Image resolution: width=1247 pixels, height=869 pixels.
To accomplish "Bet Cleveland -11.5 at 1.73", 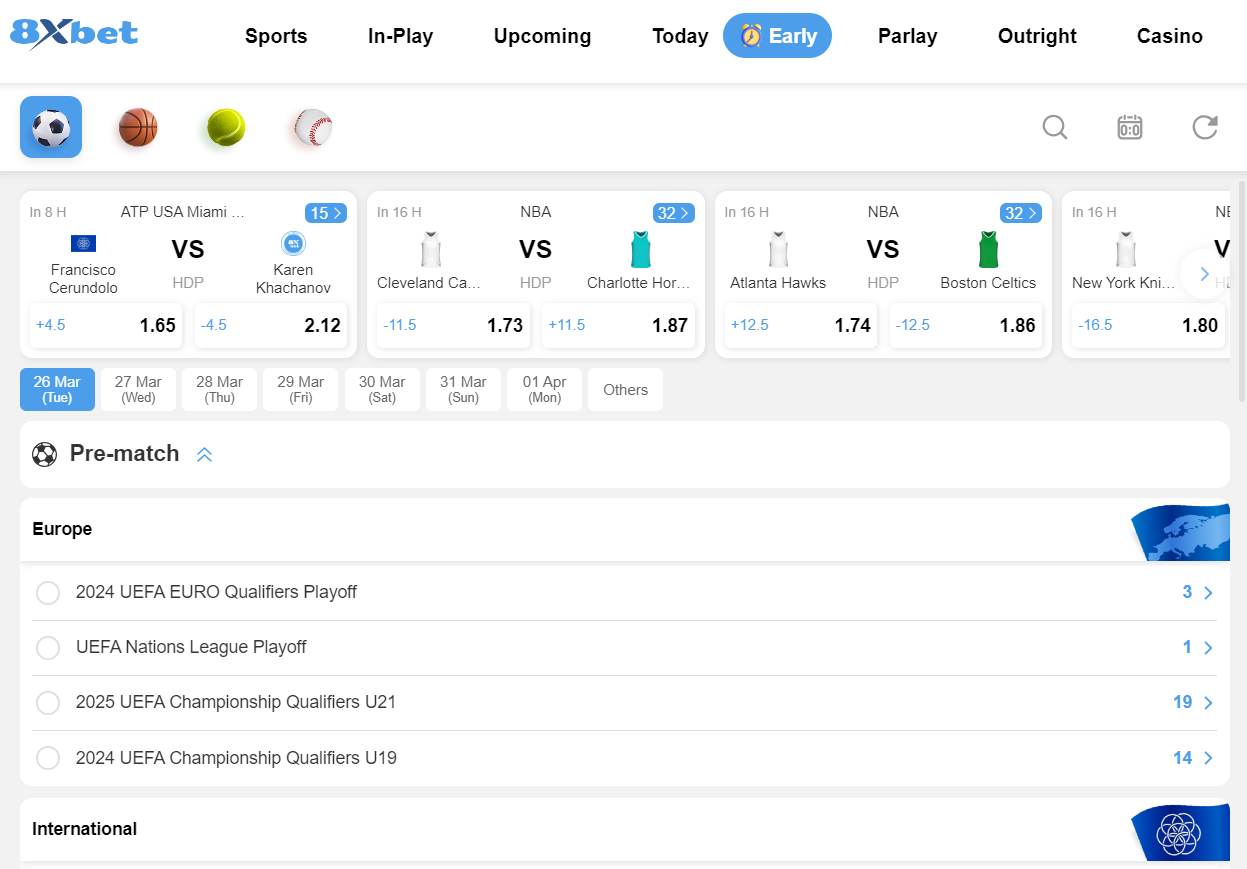I will [x=453, y=325].
